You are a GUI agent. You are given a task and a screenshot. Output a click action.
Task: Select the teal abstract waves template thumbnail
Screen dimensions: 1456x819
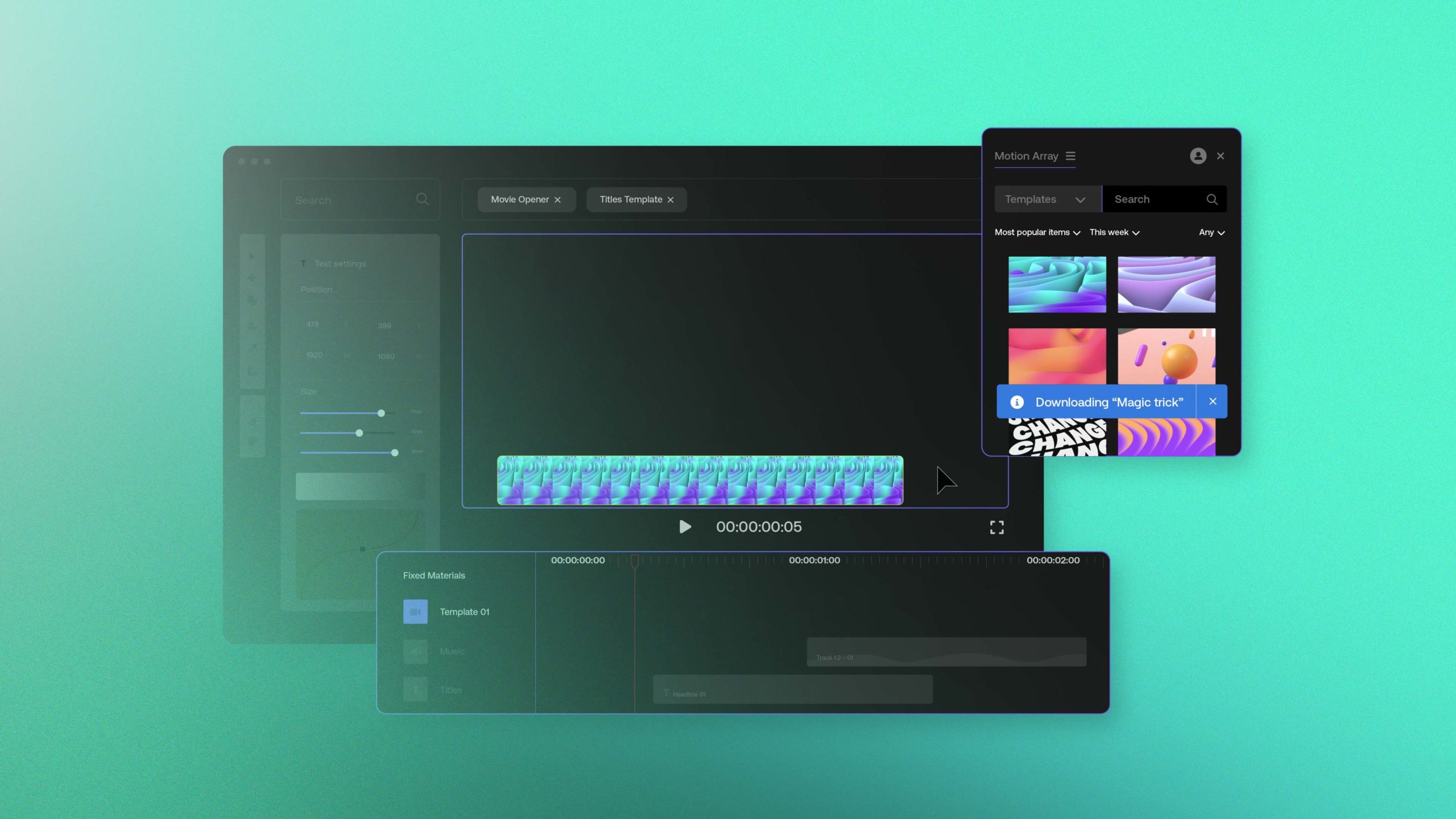coord(1057,284)
